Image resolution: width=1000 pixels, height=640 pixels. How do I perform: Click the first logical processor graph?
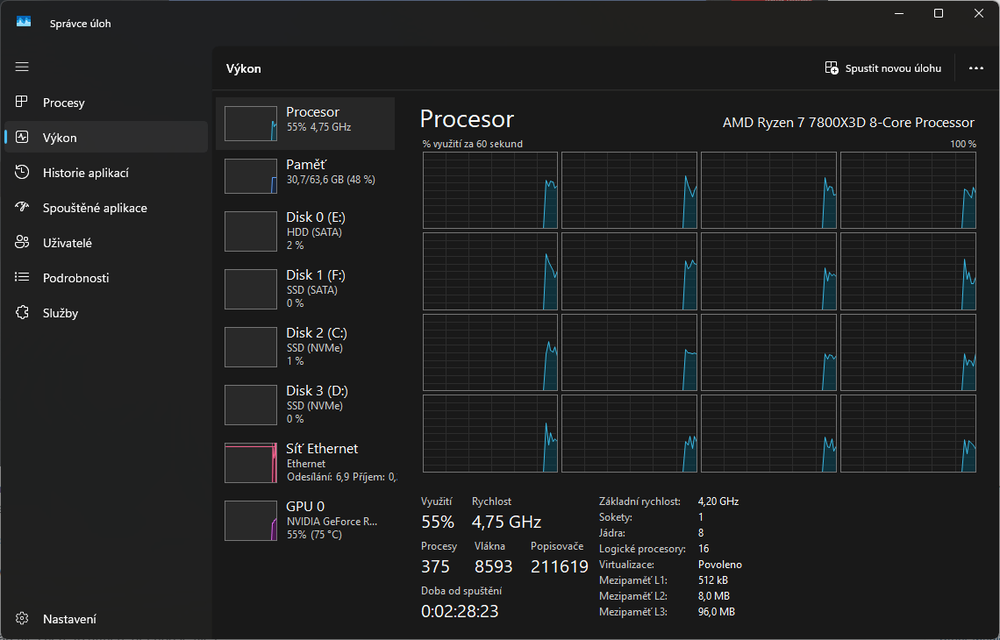click(x=490, y=191)
